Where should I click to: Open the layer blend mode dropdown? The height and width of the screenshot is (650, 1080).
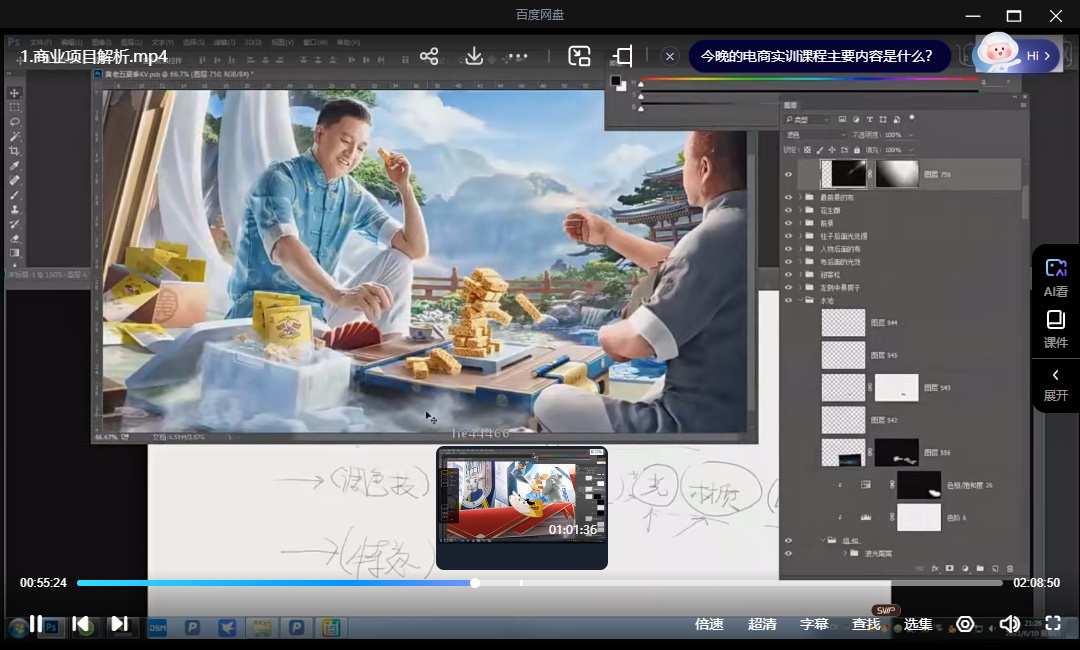click(x=815, y=134)
